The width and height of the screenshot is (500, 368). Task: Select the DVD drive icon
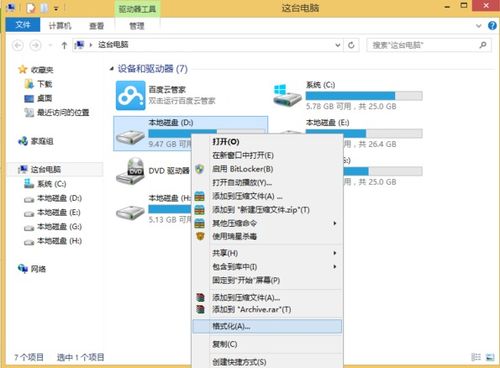pyautogui.click(x=130, y=171)
